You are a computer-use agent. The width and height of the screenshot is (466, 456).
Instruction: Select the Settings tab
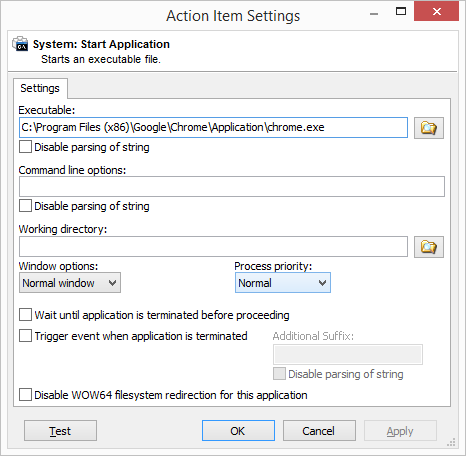point(40,88)
